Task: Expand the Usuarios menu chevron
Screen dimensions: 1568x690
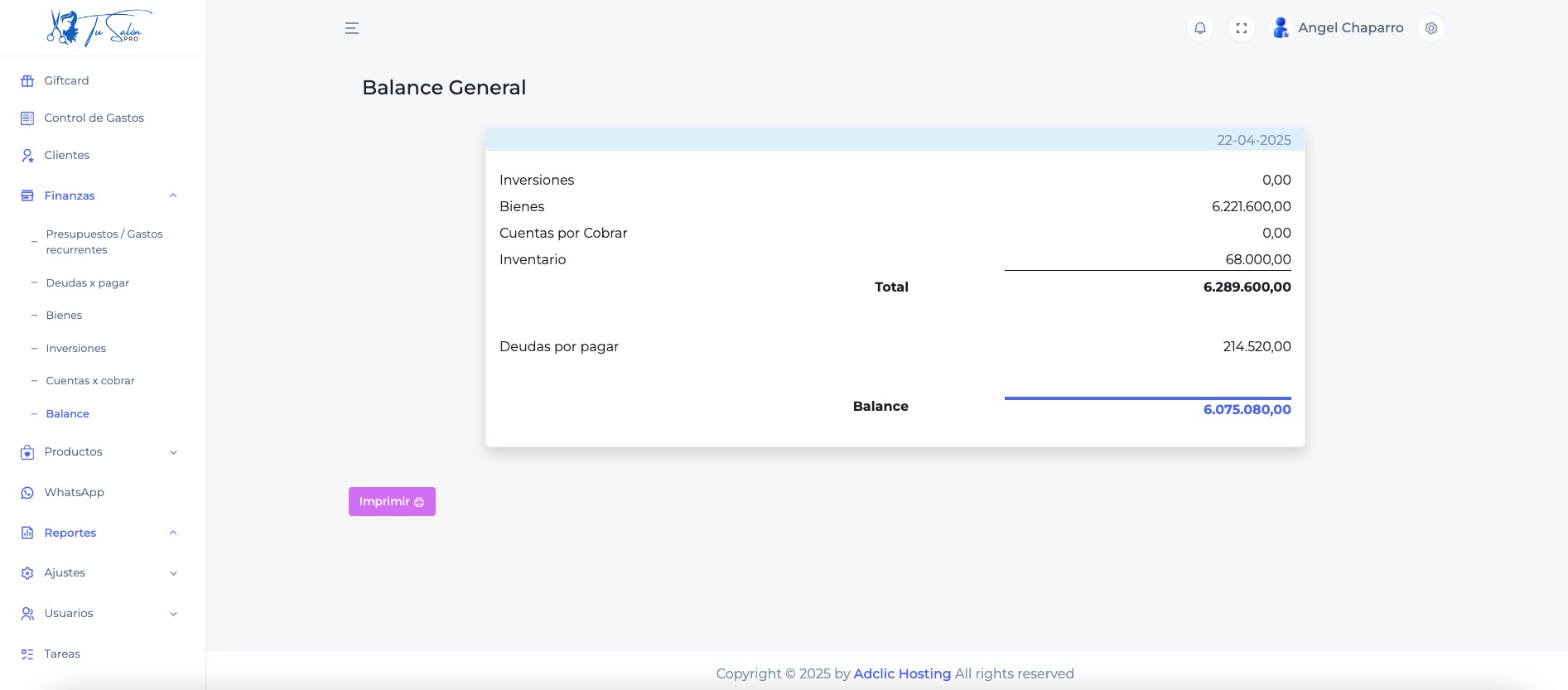Action: tap(173, 614)
